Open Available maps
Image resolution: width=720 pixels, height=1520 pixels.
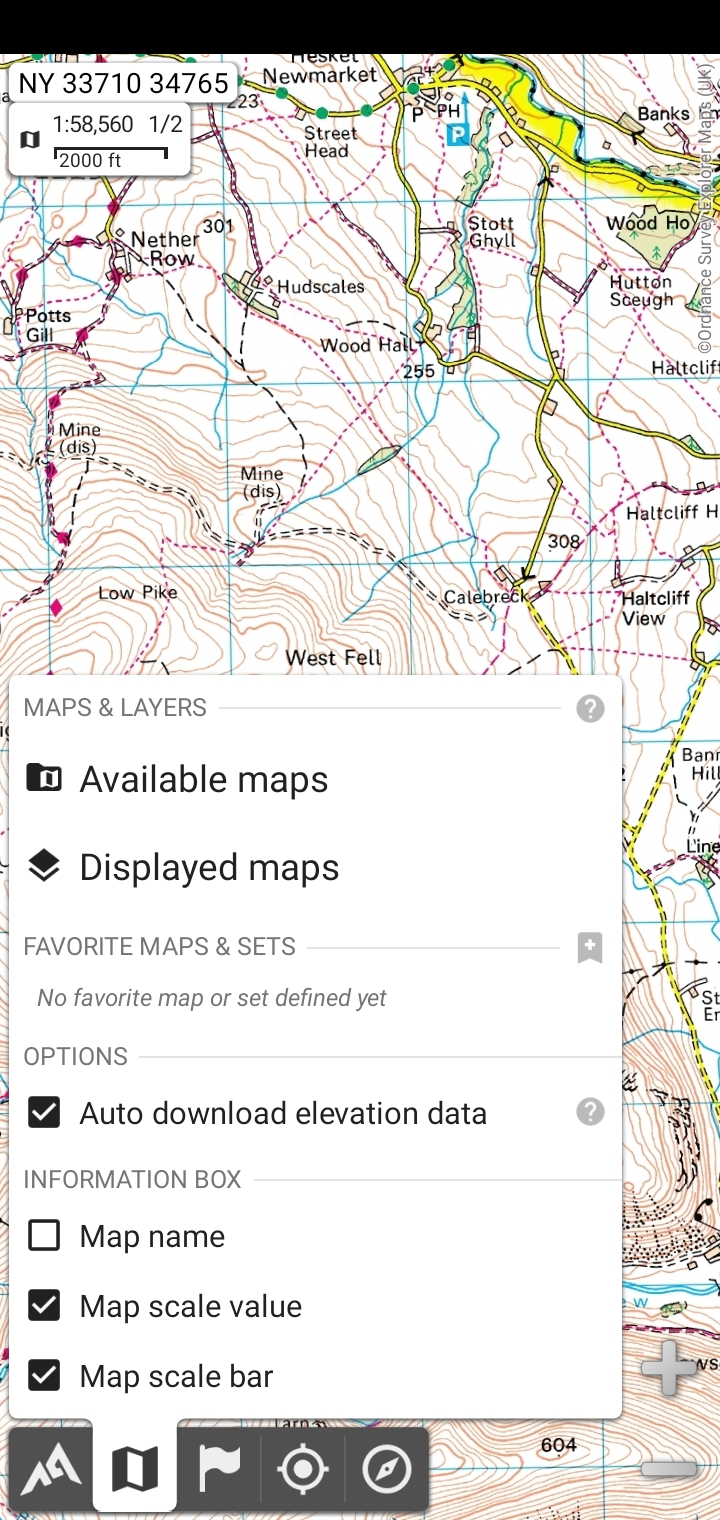pos(204,779)
